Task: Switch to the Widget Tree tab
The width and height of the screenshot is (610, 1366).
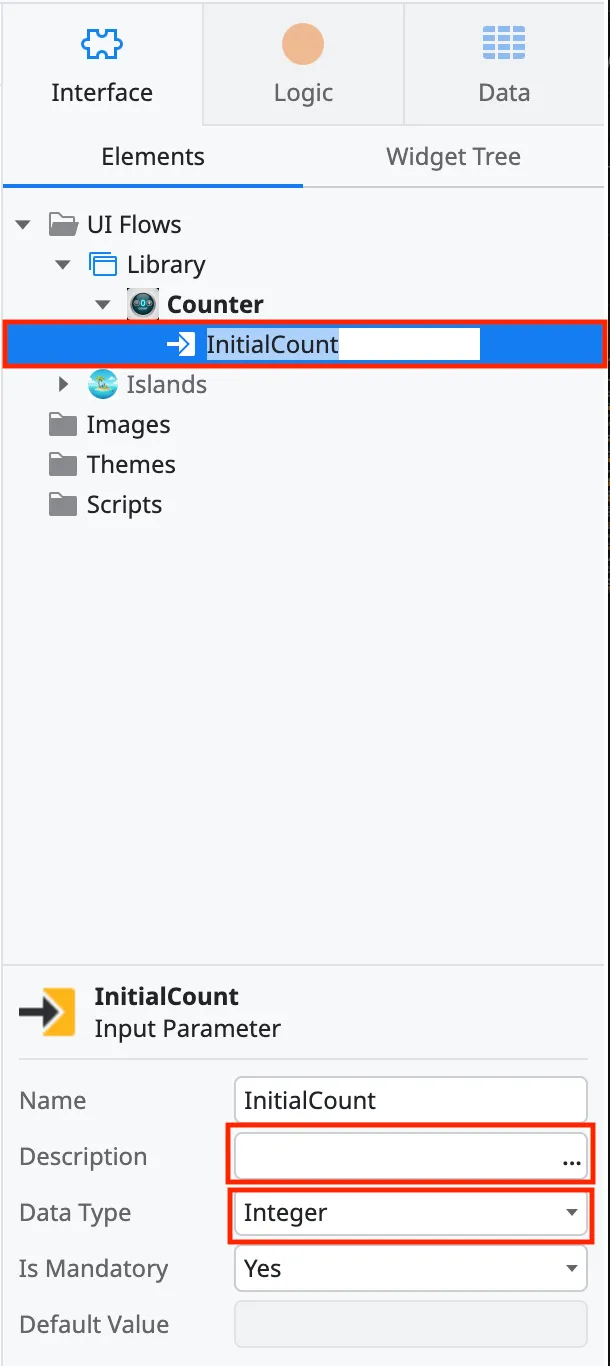Action: pos(452,157)
